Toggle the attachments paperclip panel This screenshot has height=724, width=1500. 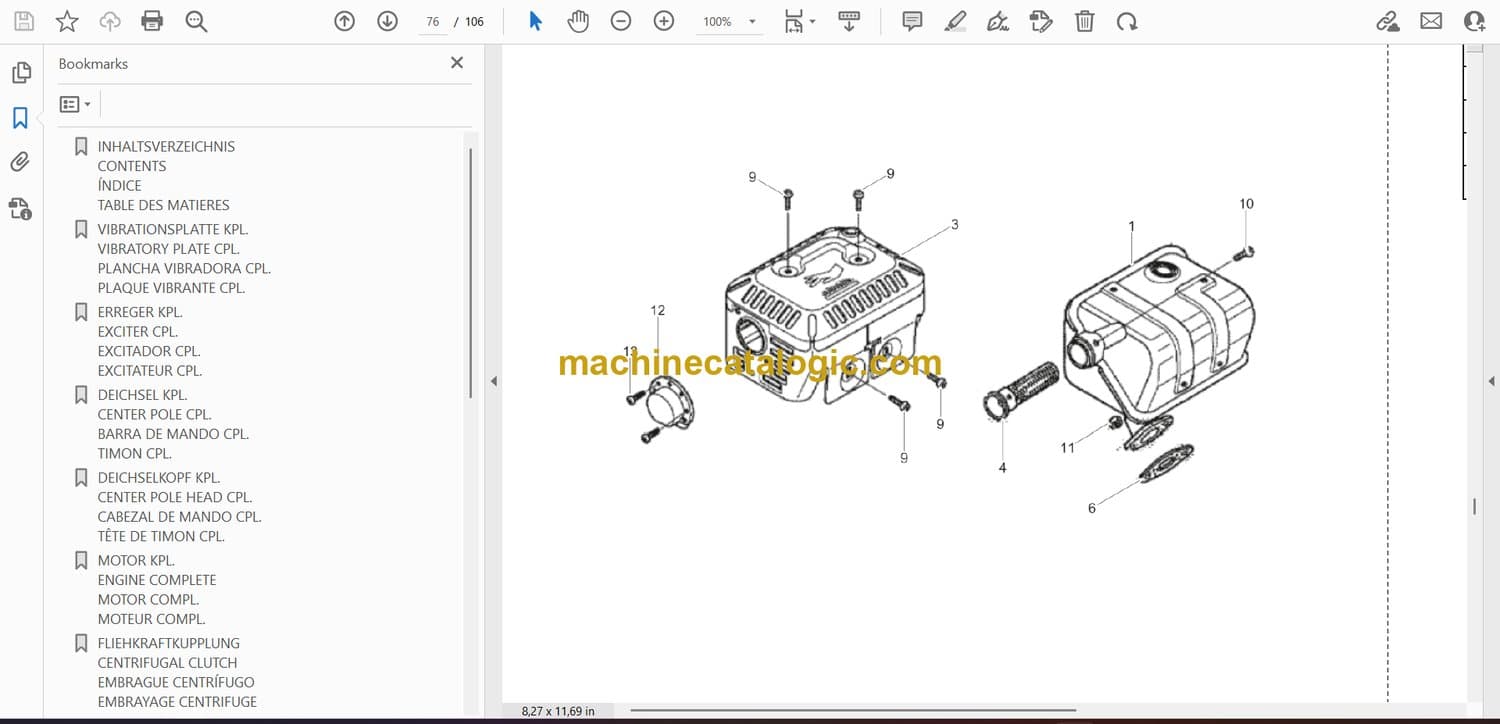click(20, 162)
